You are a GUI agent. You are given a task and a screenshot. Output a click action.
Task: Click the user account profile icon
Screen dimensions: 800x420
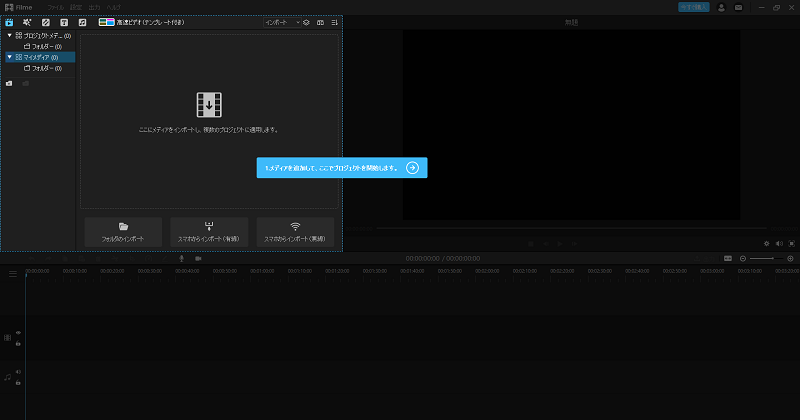[x=721, y=7]
